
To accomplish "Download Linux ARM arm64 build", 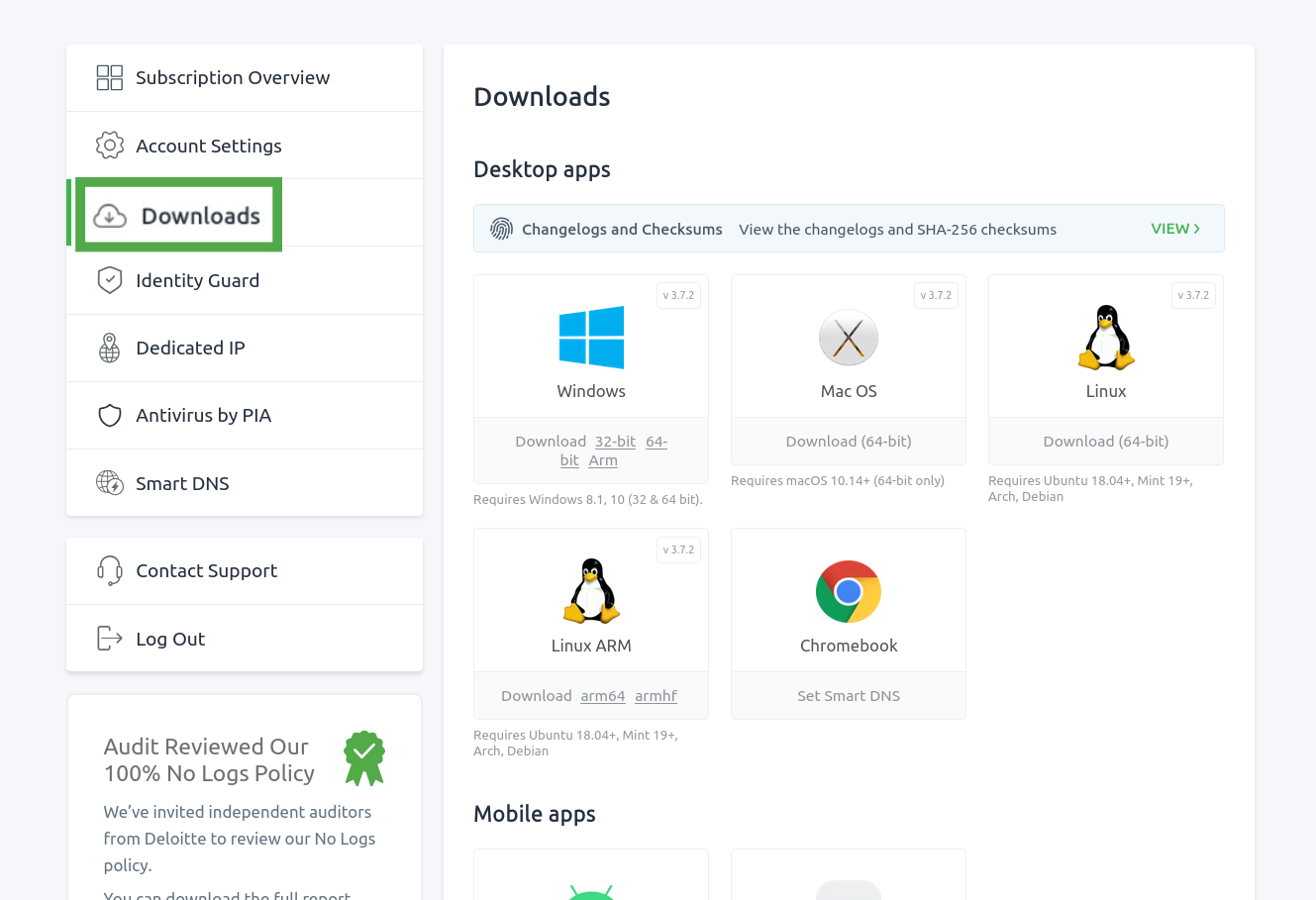I will (603, 696).
